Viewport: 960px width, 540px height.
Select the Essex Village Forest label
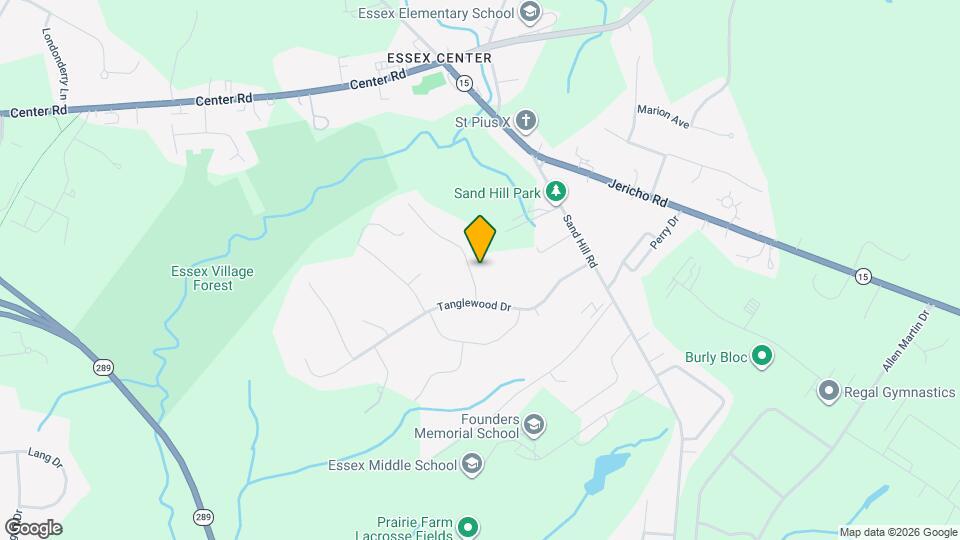tap(212, 278)
